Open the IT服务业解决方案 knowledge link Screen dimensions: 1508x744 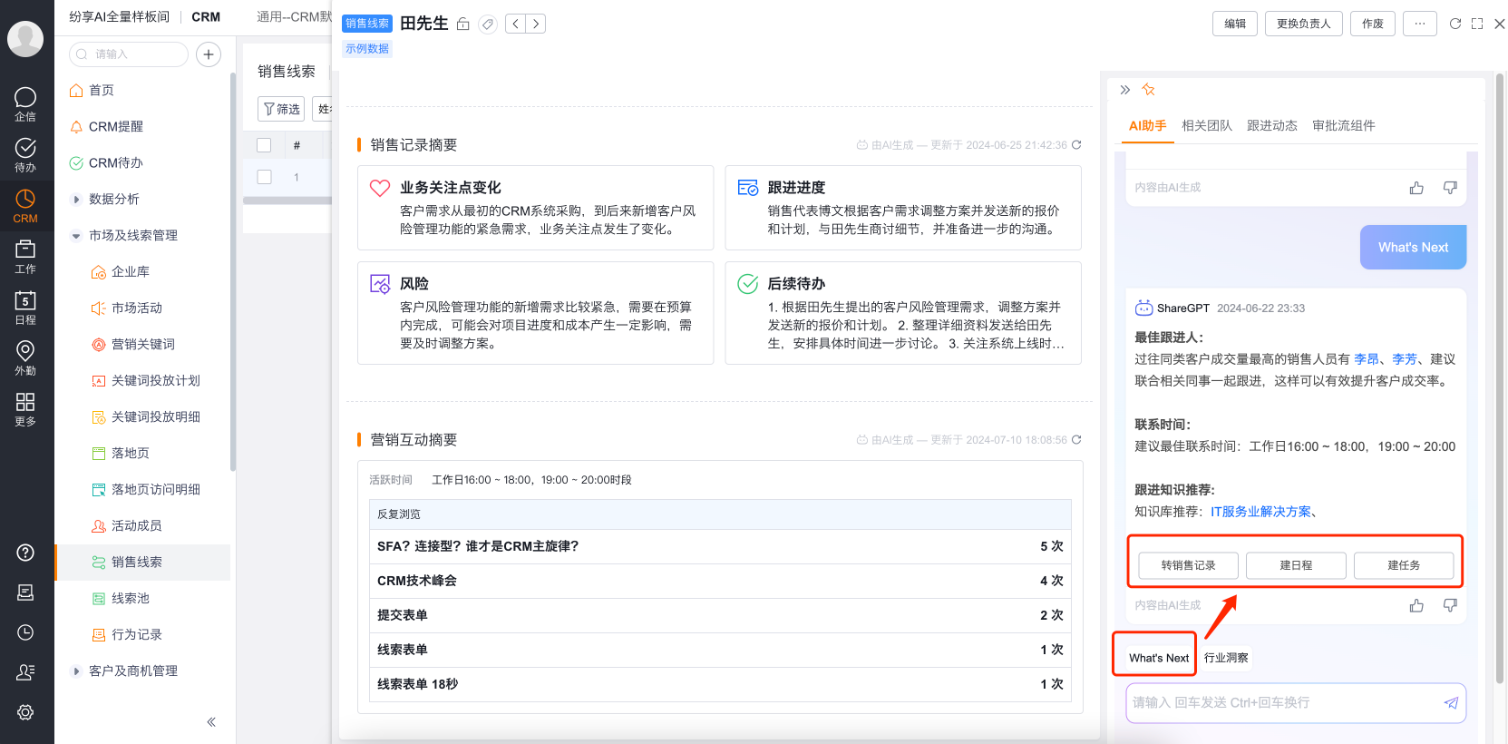point(1259,512)
